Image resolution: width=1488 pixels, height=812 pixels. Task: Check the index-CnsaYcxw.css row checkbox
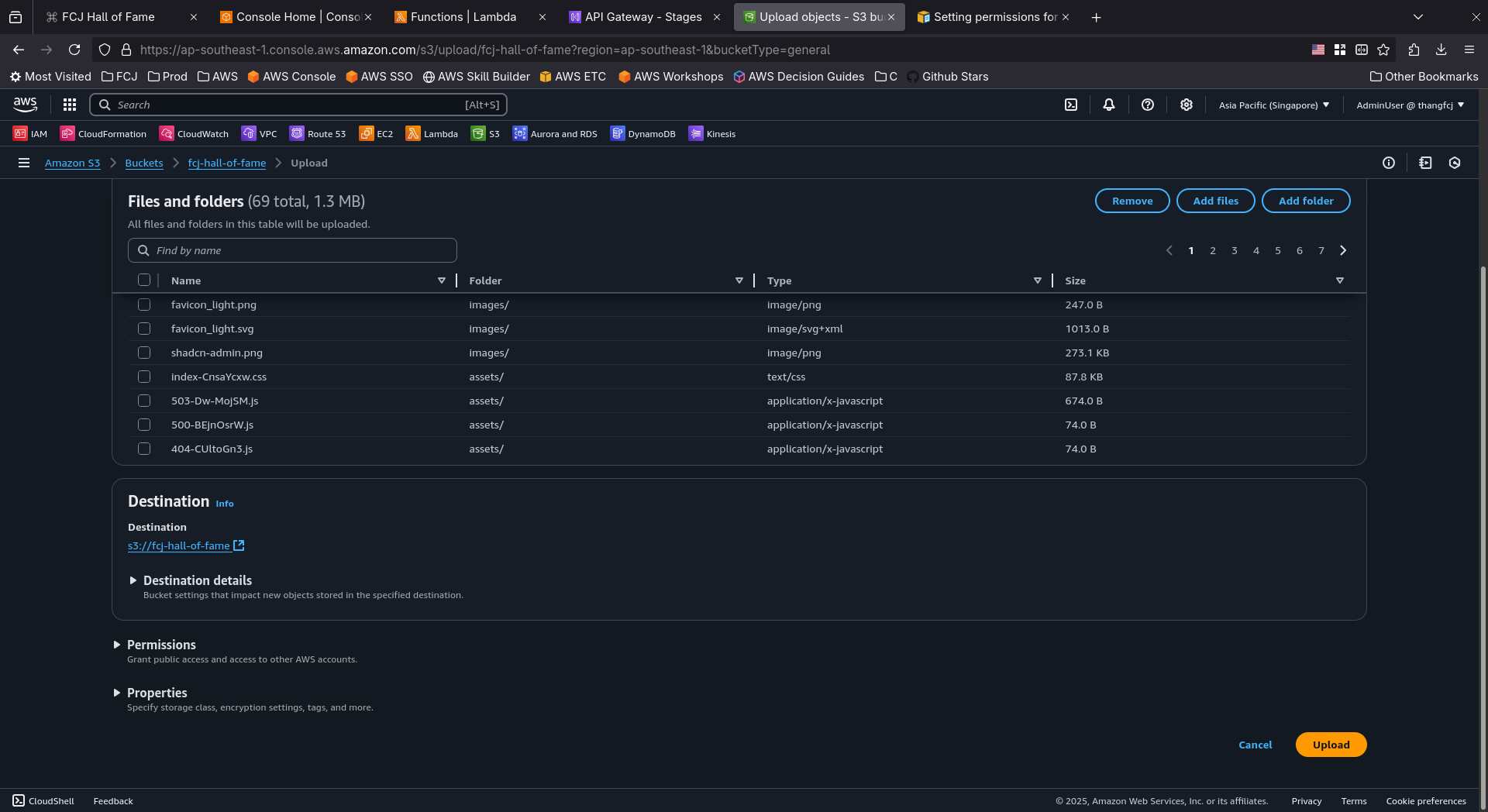coord(144,377)
